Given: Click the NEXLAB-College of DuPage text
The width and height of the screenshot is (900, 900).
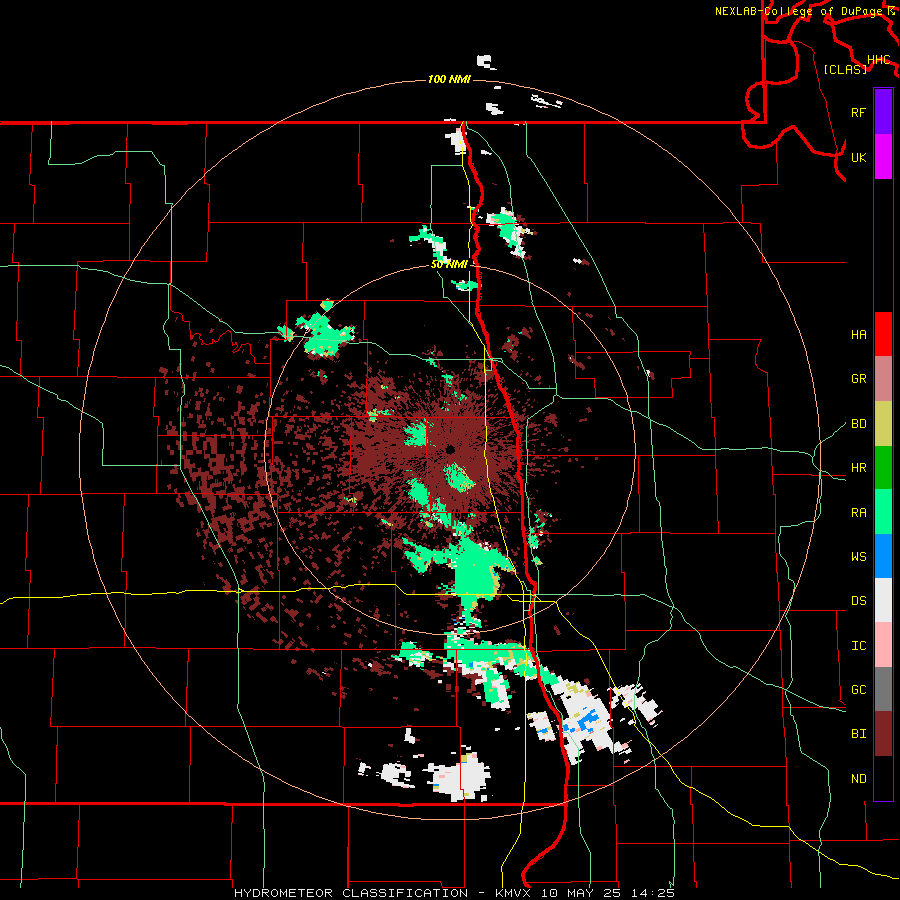Looking at the screenshot, I should coord(799,11).
